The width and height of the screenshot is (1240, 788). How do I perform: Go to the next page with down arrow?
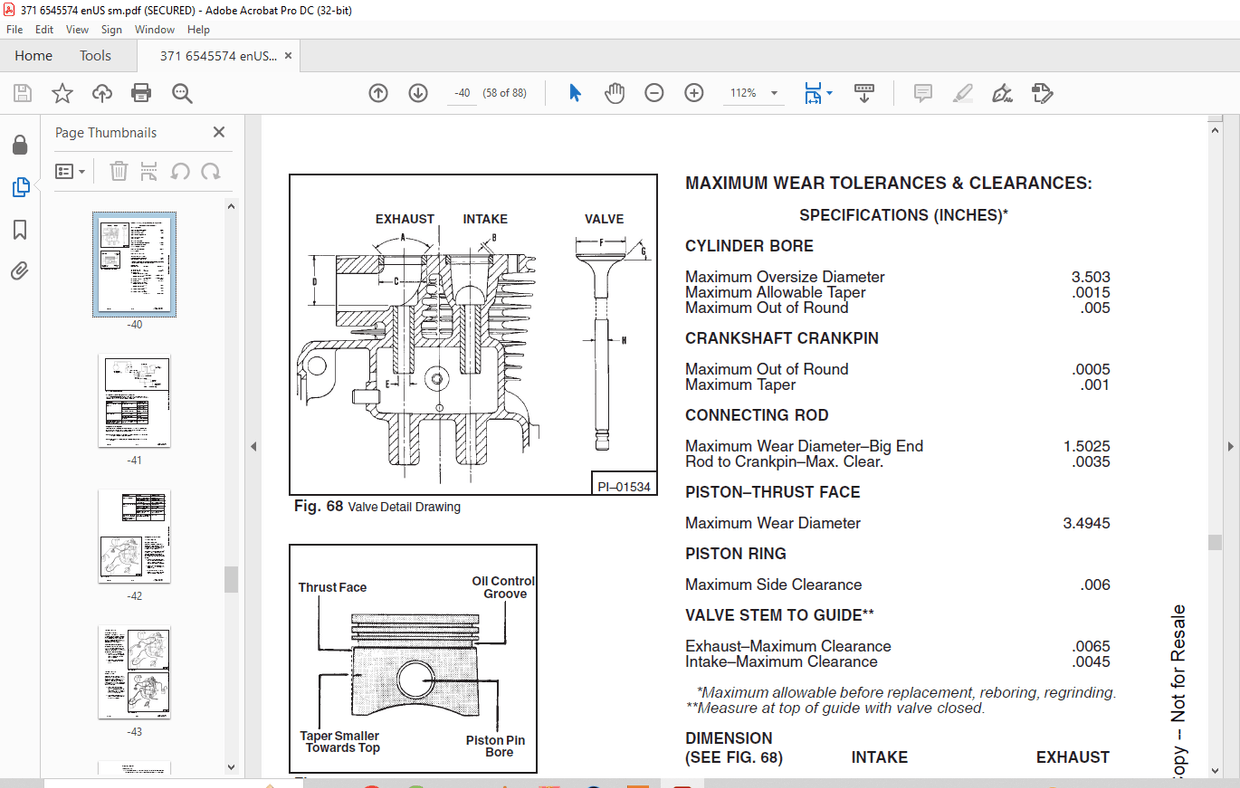tap(417, 92)
